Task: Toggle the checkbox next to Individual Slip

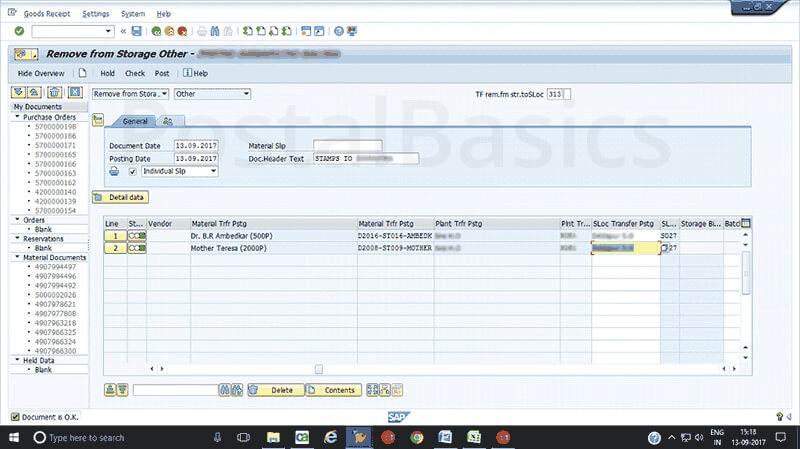Action: [x=133, y=171]
